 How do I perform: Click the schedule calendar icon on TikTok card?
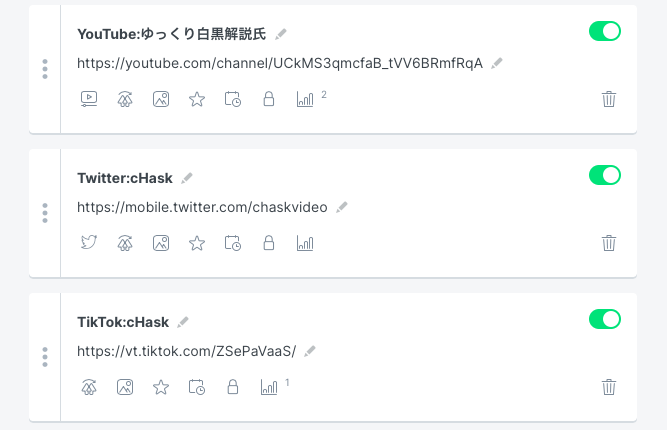pos(197,387)
